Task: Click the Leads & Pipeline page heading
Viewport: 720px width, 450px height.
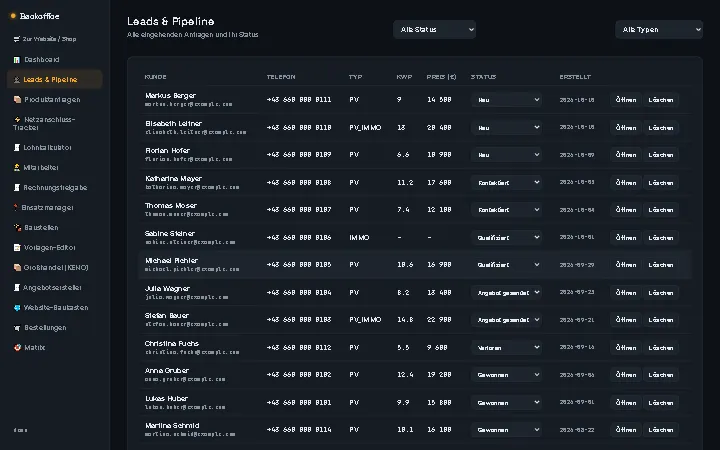Action: coord(170,21)
